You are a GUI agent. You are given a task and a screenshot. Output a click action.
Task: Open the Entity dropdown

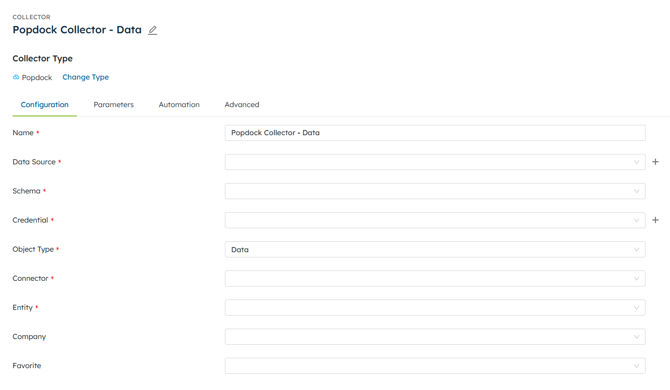[x=435, y=308]
